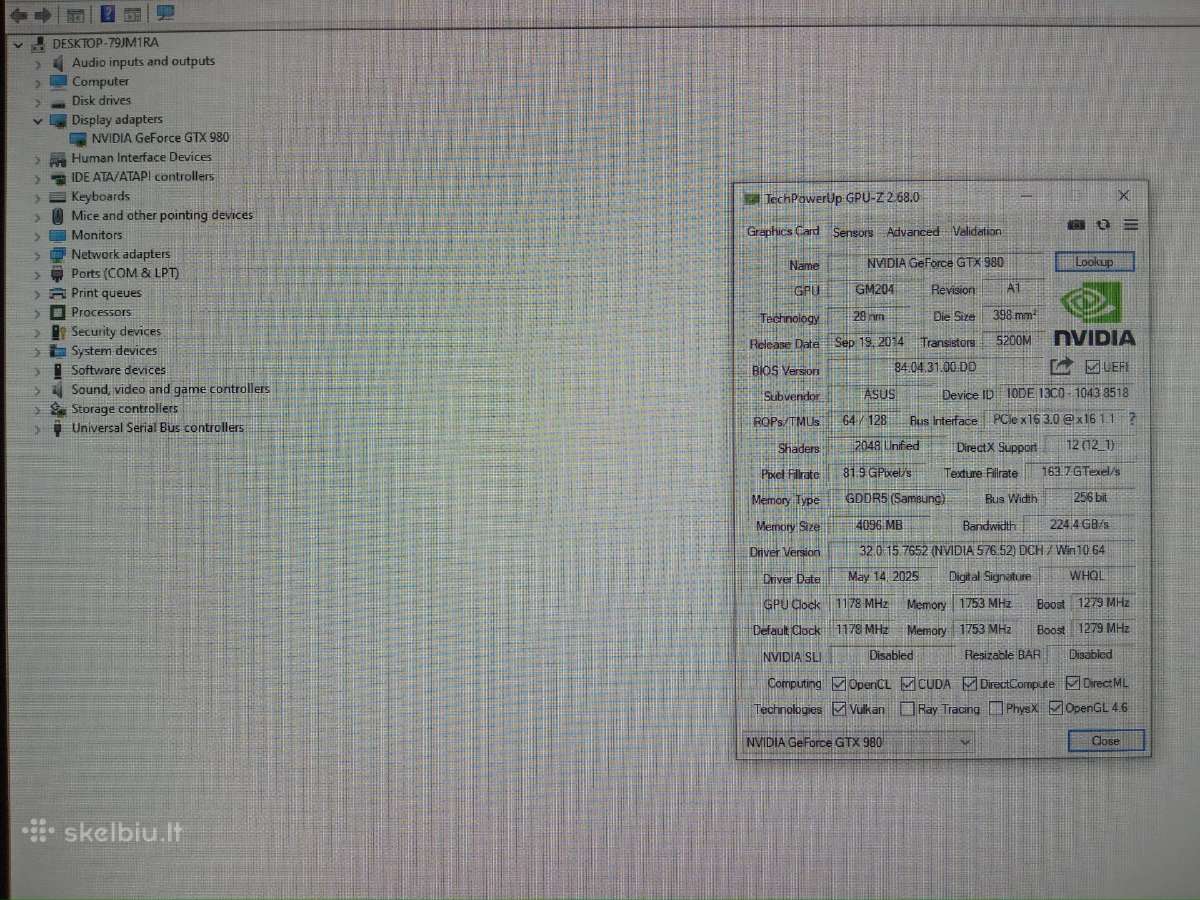Click the Lookup button

[1094, 262]
